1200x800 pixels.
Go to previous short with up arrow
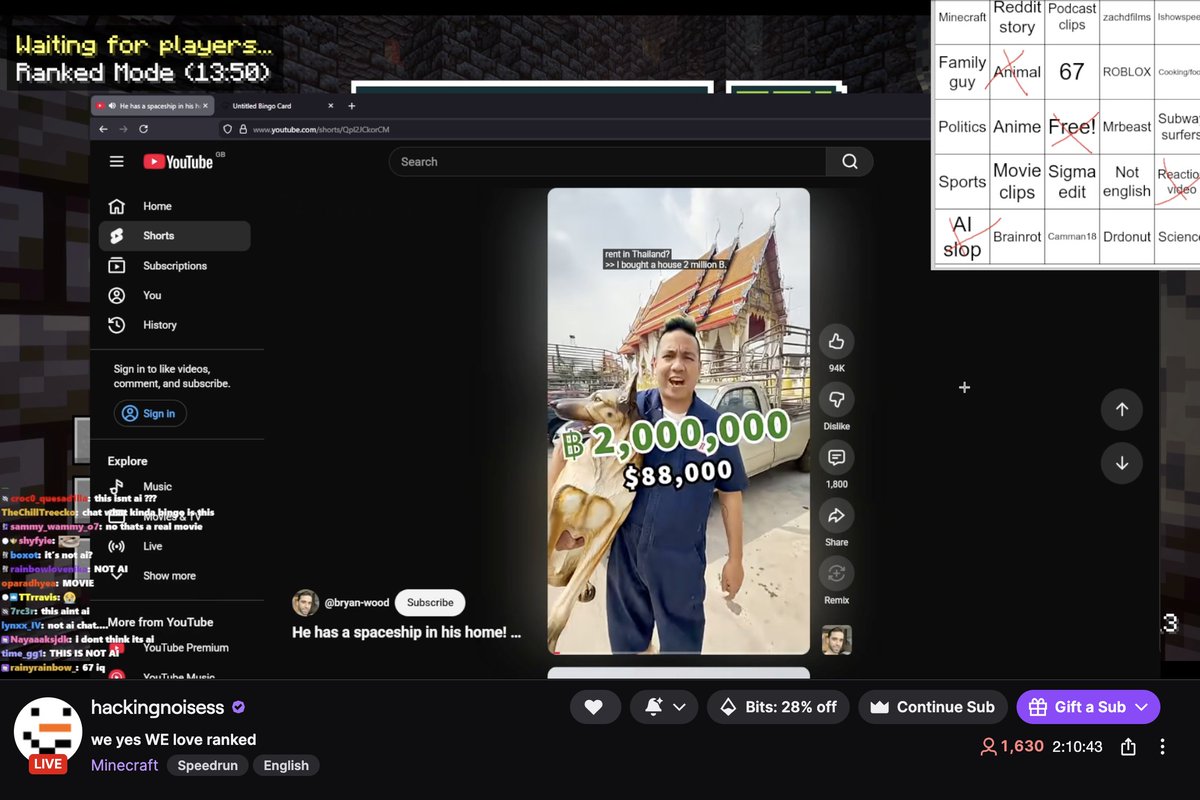[1121, 409]
